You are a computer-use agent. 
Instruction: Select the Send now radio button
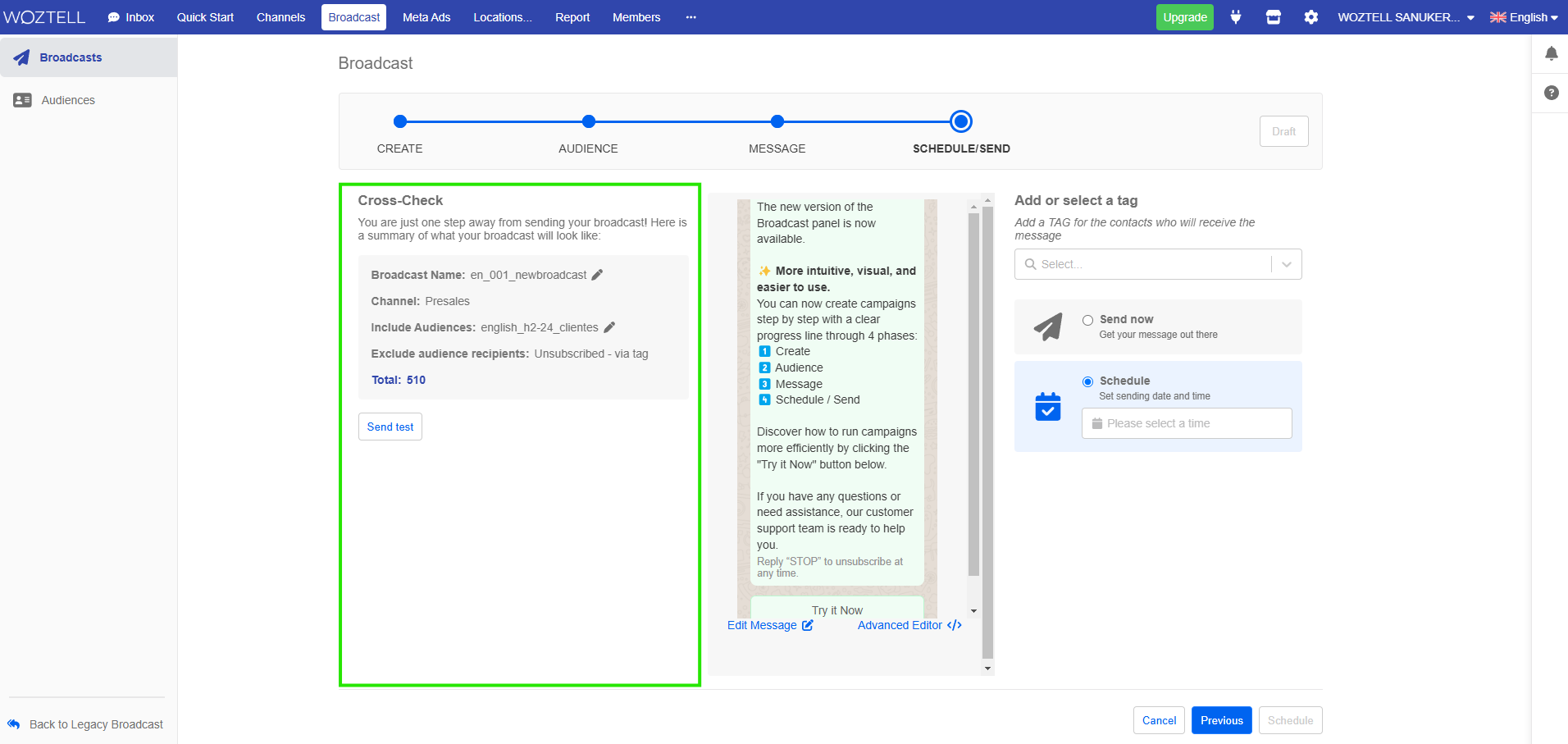click(1087, 321)
